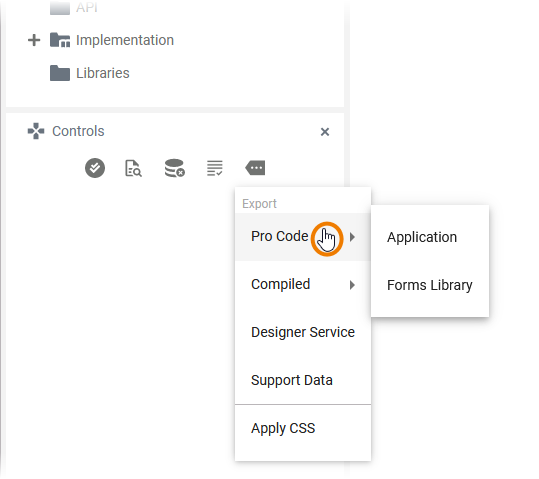Expand the Pro Code submenu arrow

click(352, 237)
